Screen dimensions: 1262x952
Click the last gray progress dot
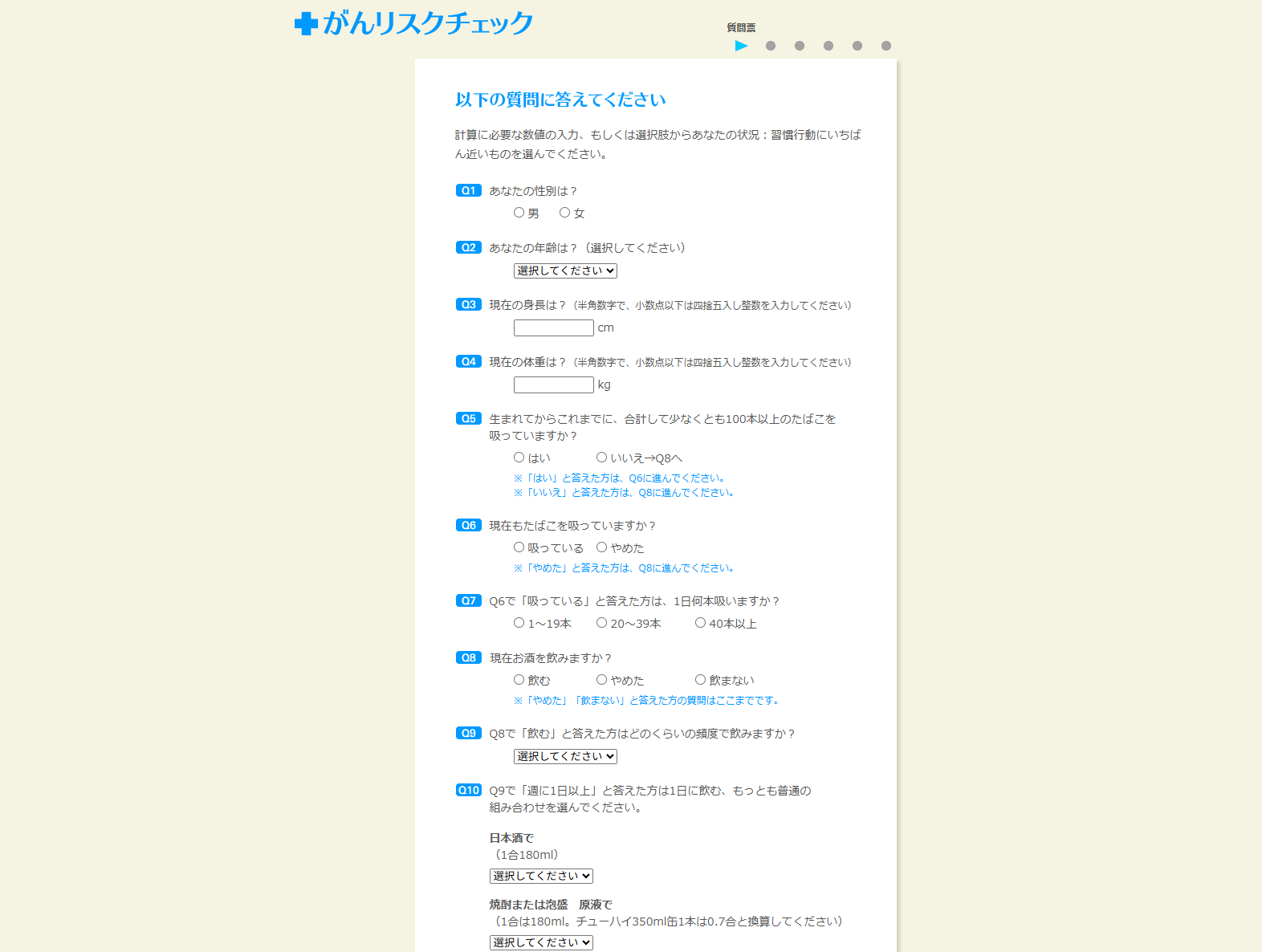coord(885,46)
